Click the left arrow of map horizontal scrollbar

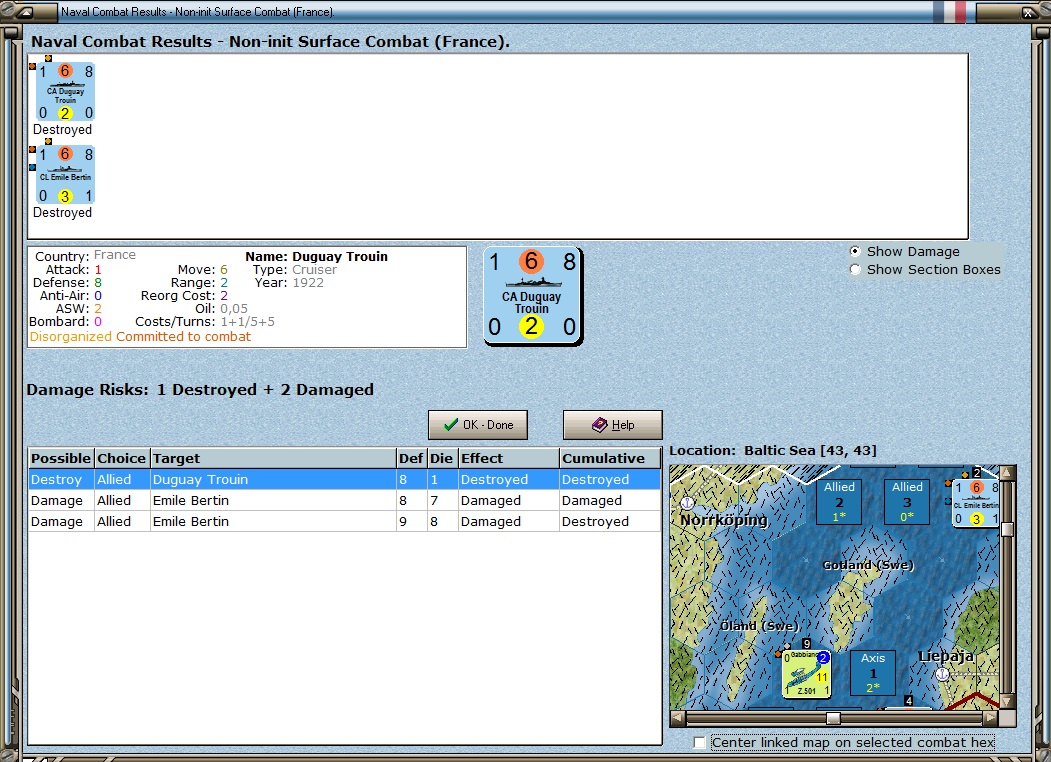(678, 718)
